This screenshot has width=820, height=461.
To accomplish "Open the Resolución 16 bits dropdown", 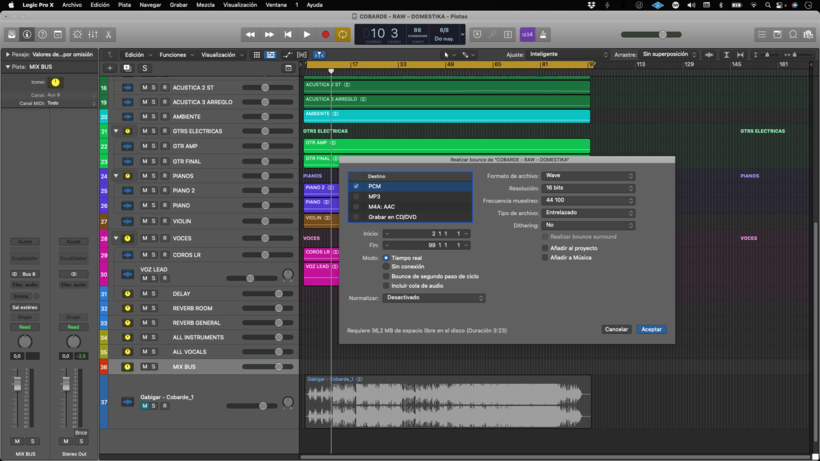I will 588,188.
